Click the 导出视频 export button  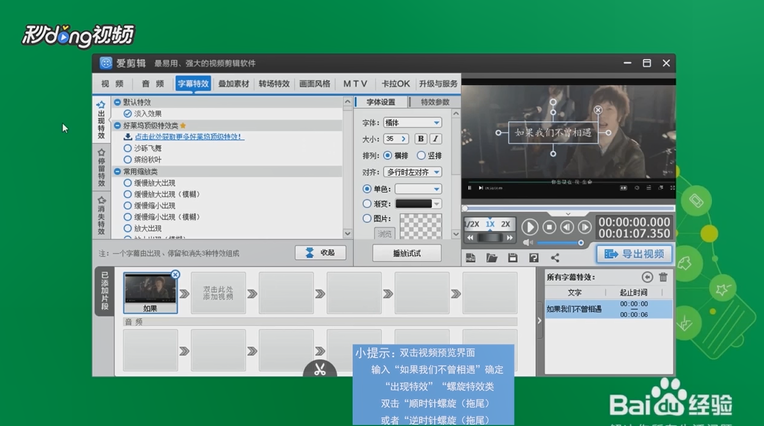(634, 254)
